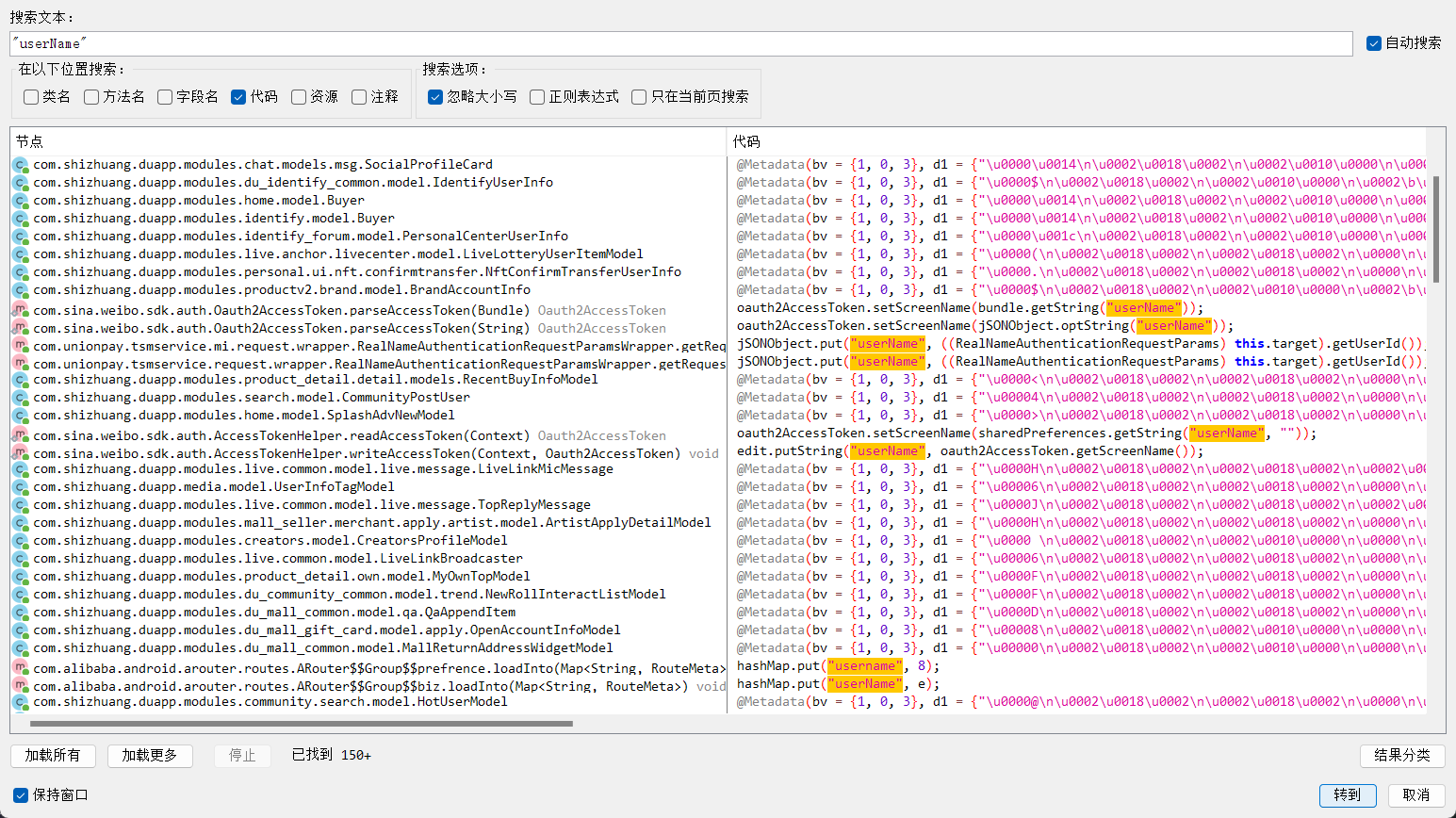Click class icon for home.model.Buyer row
1456x818 pixels.
pos(20,201)
